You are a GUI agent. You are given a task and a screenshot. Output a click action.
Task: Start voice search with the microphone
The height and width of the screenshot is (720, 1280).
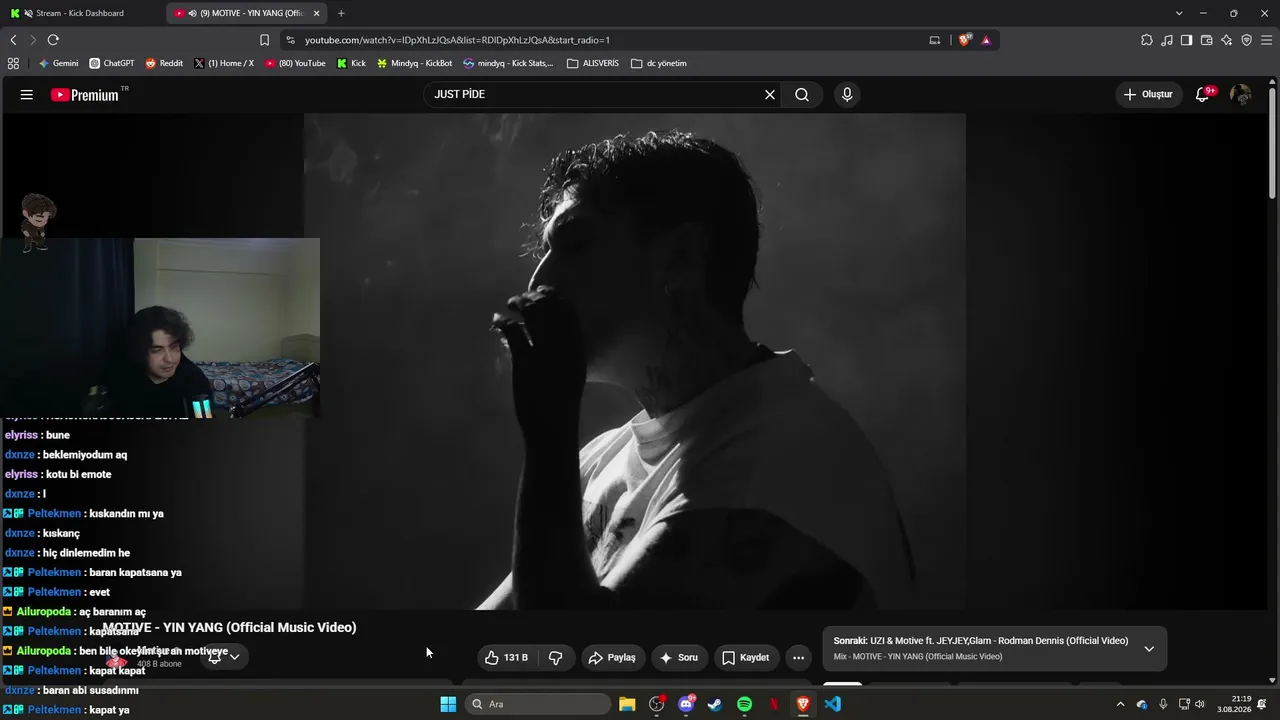847,95
